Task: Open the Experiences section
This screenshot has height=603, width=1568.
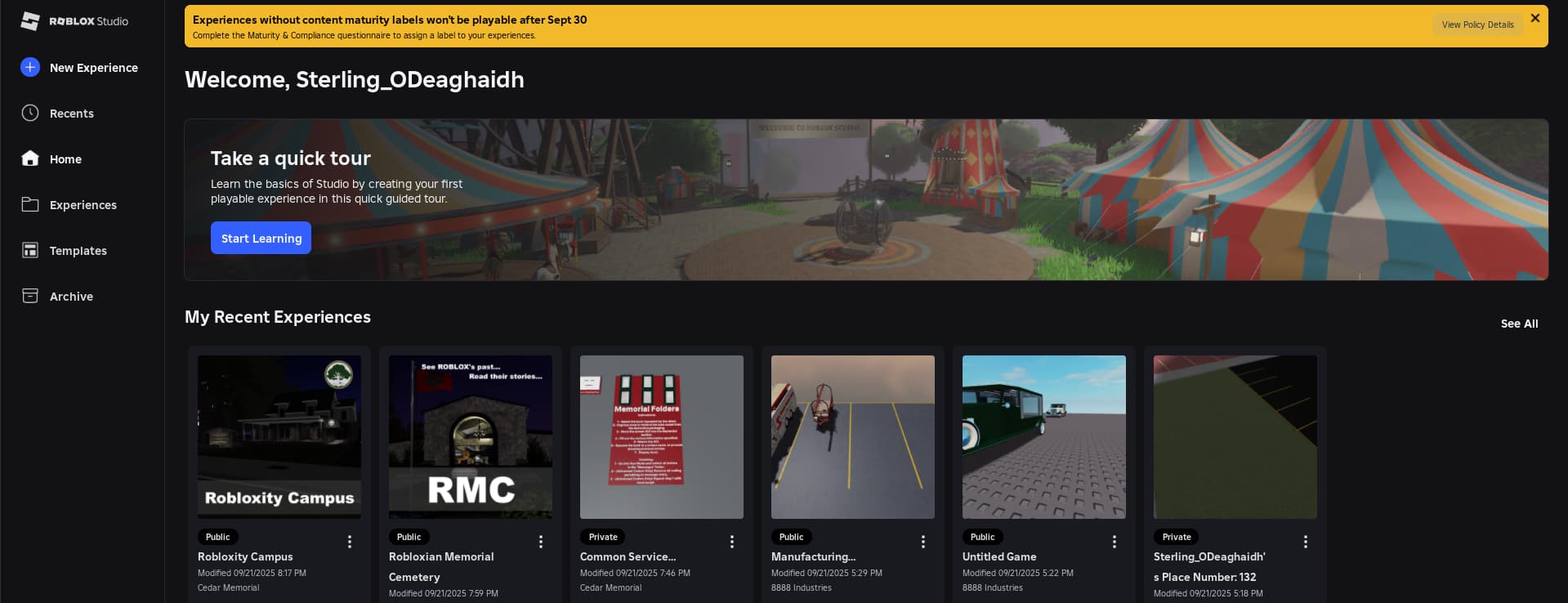Action: [x=82, y=205]
